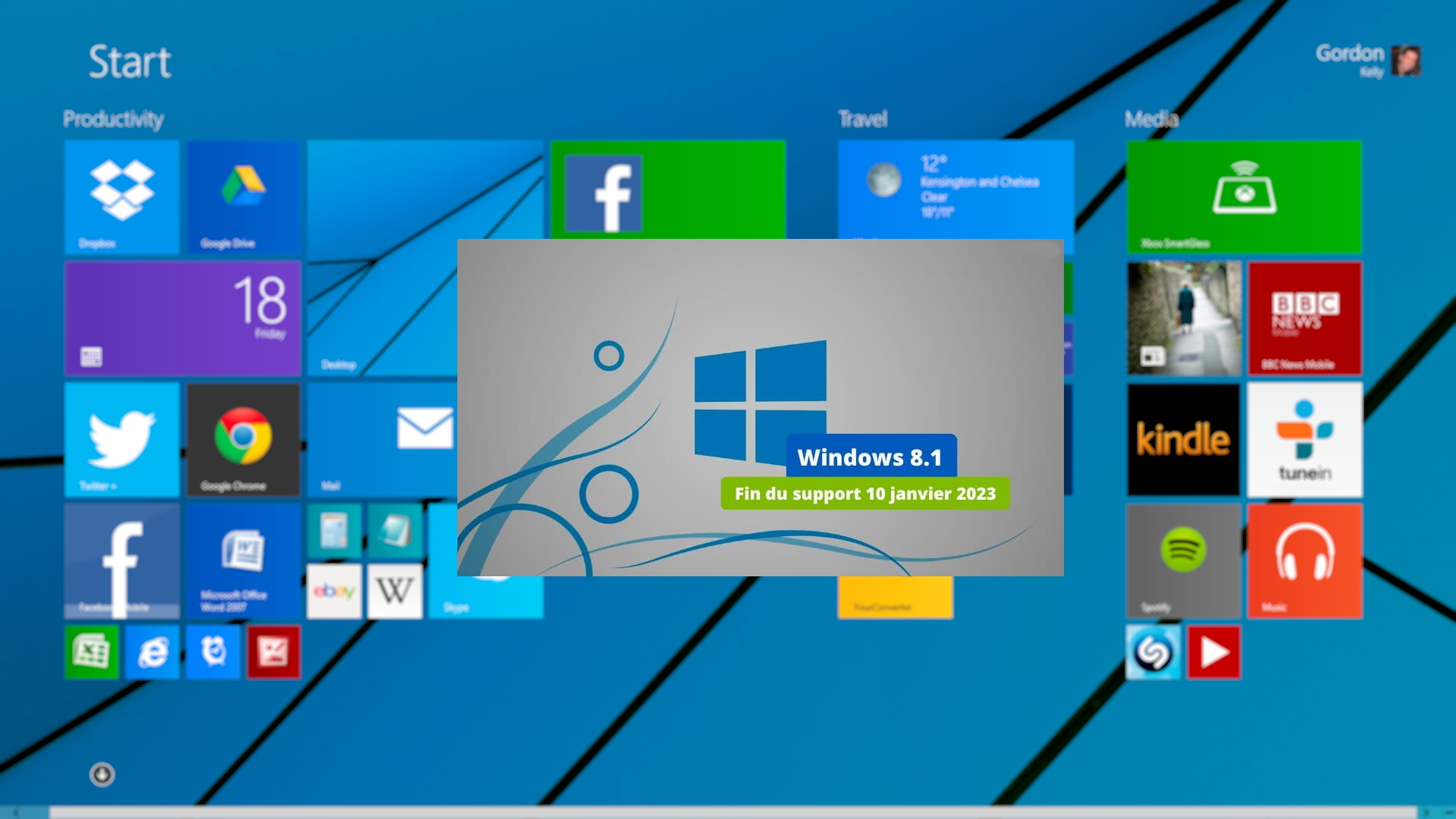Image resolution: width=1456 pixels, height=819 pixels.
Task: Open the Xbox SmartGlass tile
Action: (1244, 197)
